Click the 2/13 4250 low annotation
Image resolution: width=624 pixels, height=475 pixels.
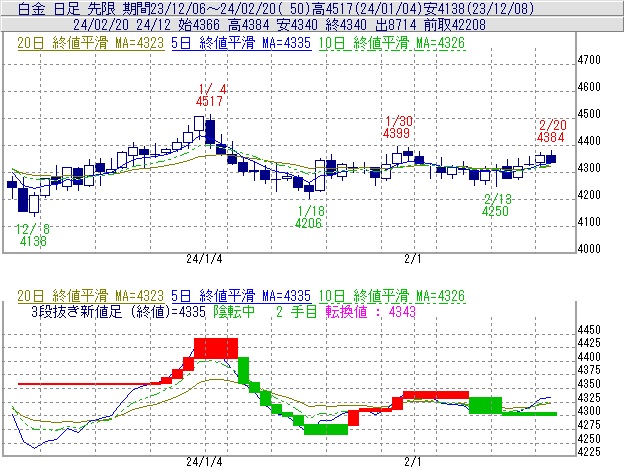(x=496, y=205)
